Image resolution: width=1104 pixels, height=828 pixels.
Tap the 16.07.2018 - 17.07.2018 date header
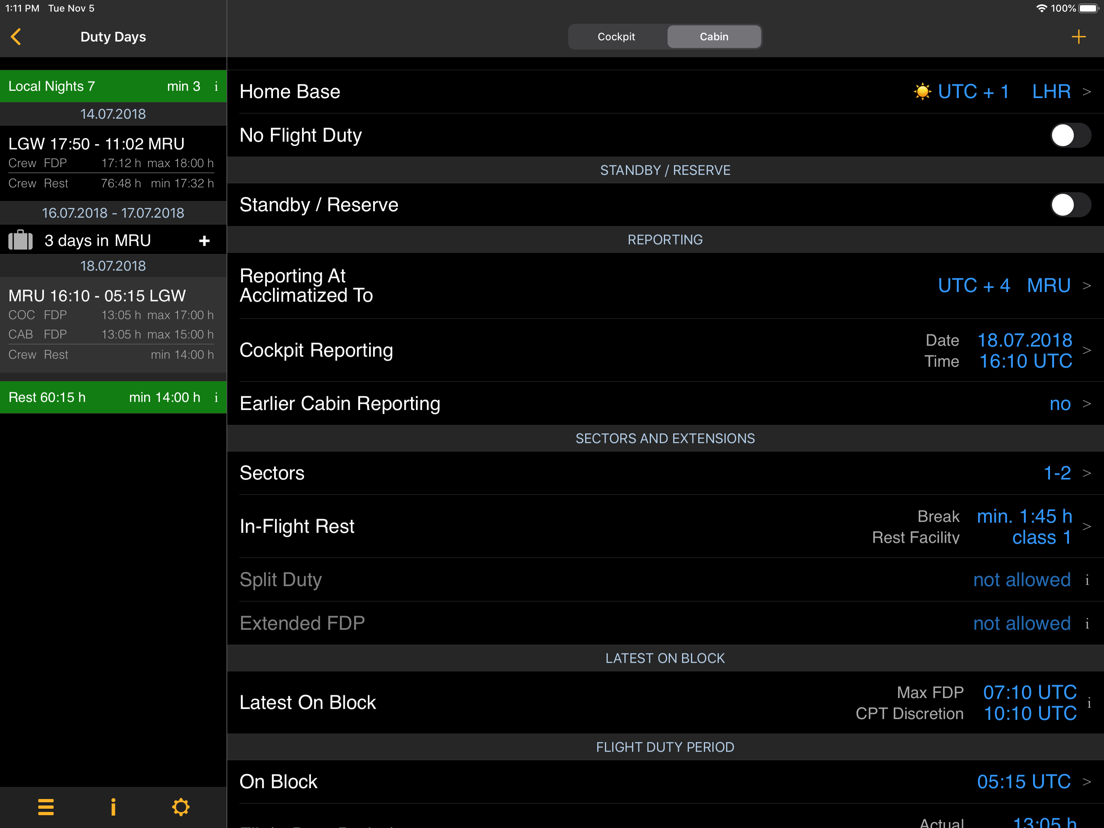[x=113, y=213]
